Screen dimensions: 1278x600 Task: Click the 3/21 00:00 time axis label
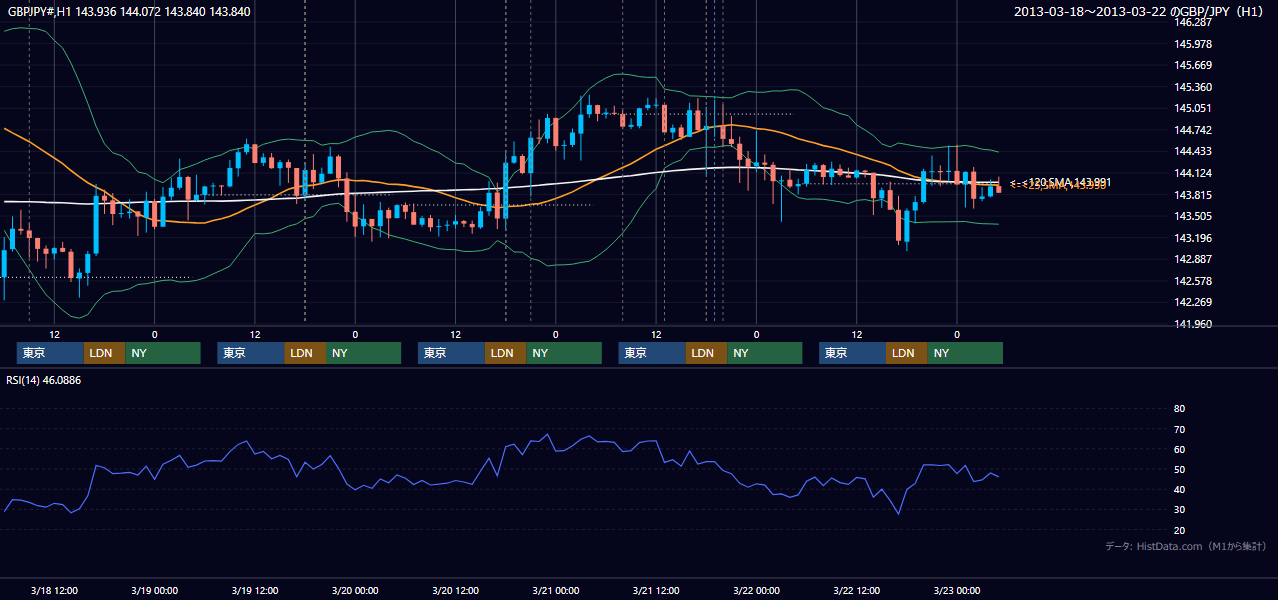tap(556, 590)
